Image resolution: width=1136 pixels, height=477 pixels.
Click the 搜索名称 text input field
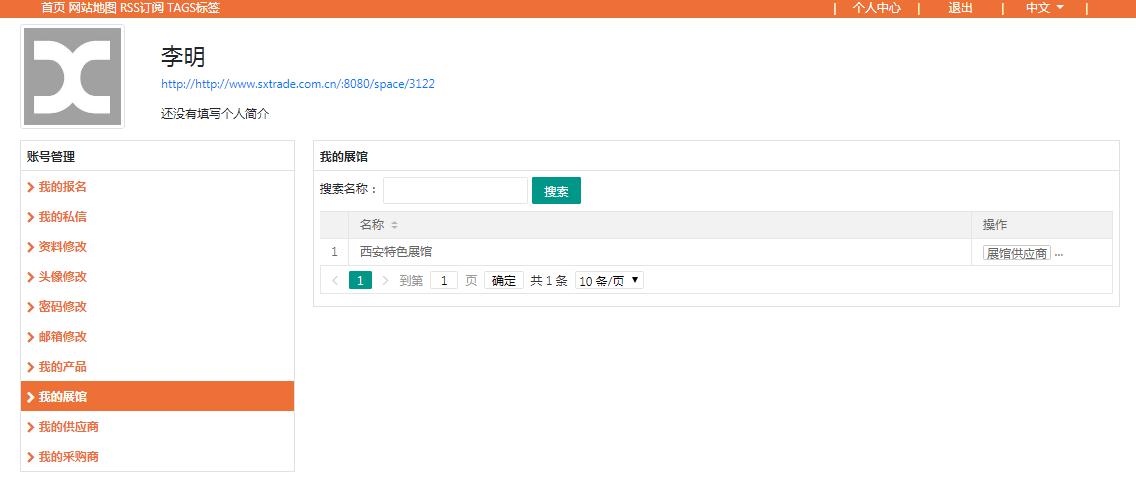coord(455,191)
